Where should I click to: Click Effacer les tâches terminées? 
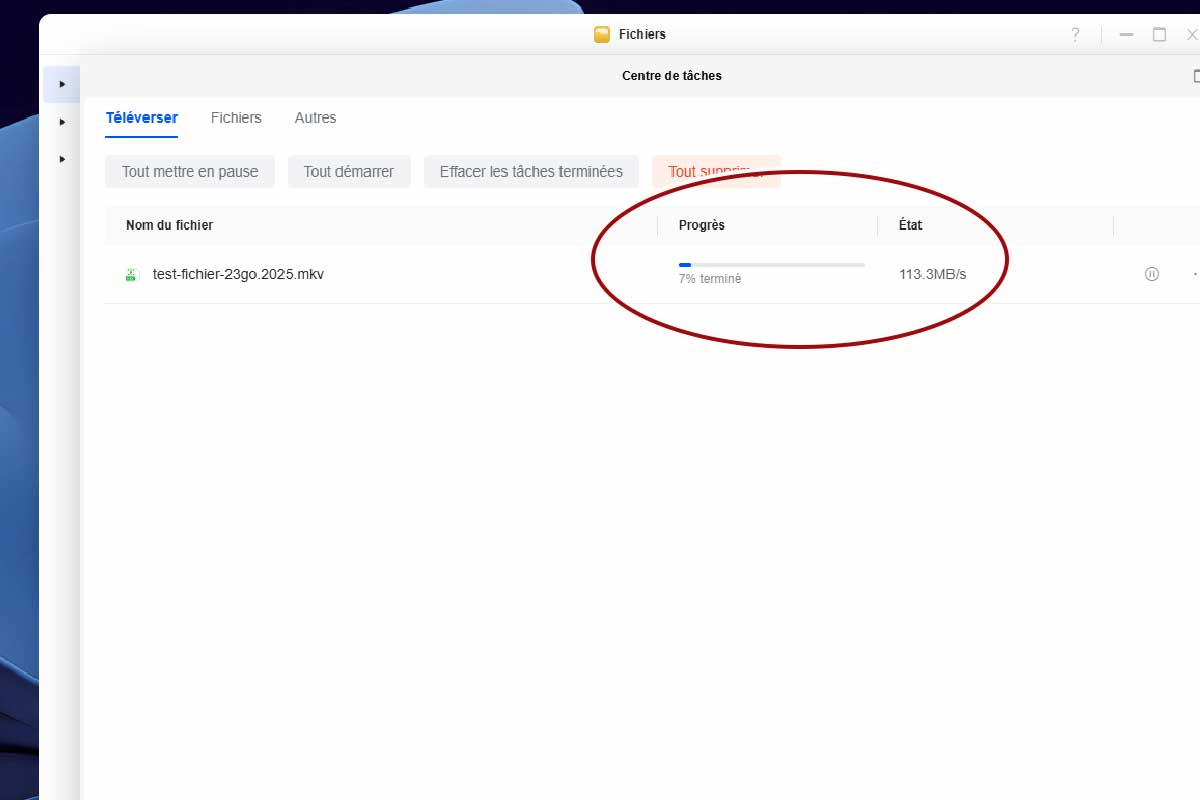pyautogui.click(x=531, y=172)
